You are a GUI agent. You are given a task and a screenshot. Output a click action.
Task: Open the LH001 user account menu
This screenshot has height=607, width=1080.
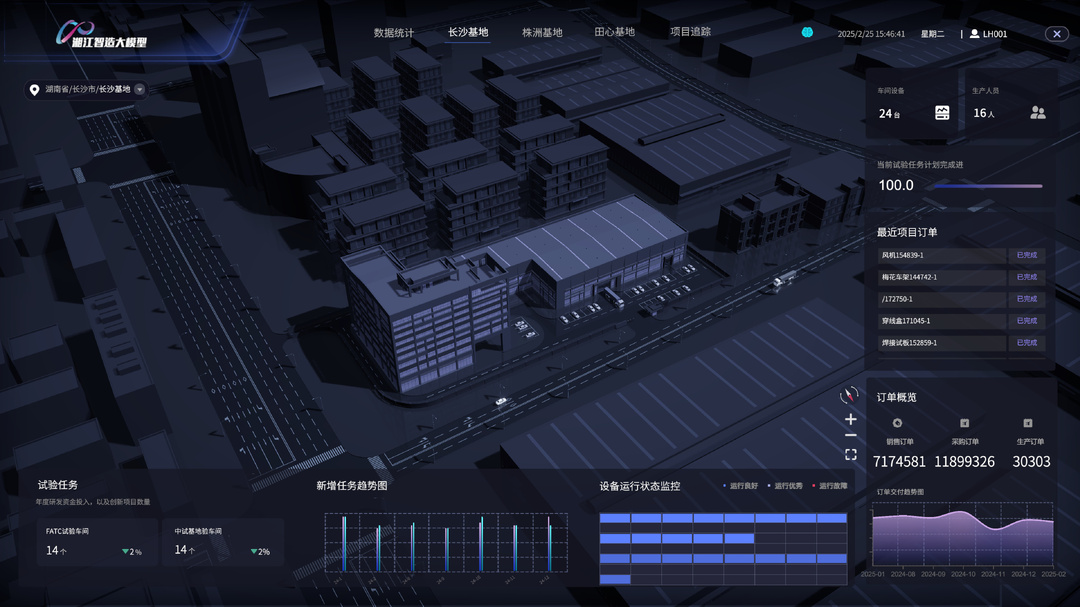tap(988, 34)
